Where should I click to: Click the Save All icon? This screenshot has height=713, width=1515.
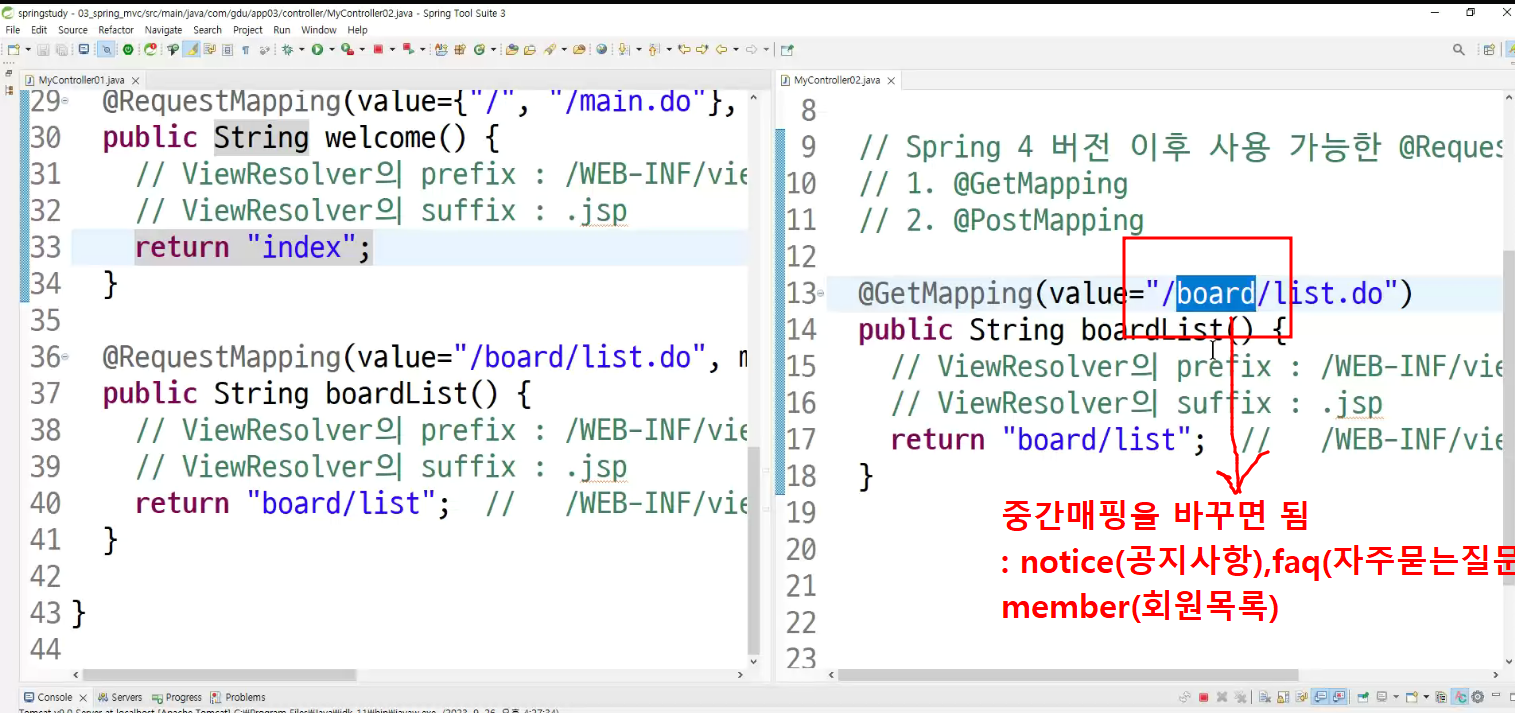pyautogui.click(x=61, y=49)
